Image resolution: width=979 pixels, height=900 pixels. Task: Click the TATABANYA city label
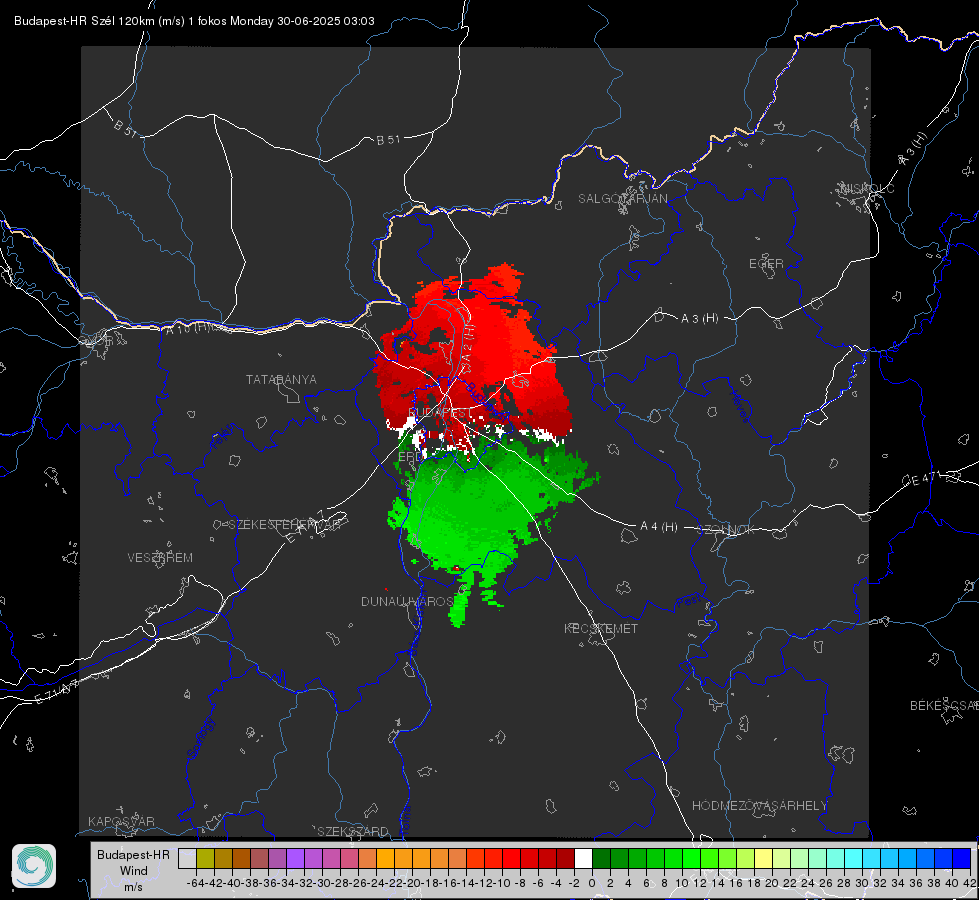click(x=281, y=380)
